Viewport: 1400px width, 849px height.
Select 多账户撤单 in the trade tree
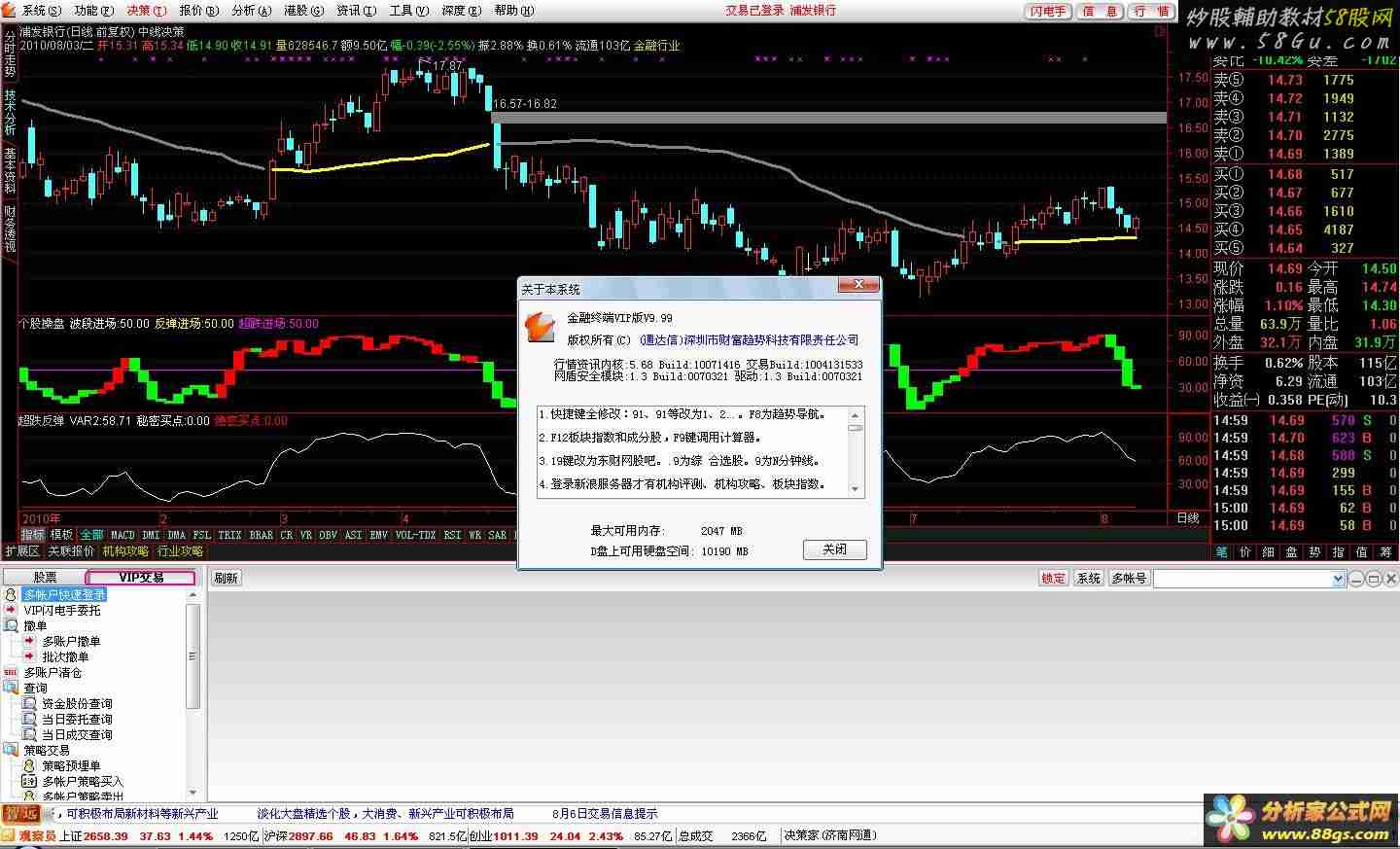(x=71, y=641)
